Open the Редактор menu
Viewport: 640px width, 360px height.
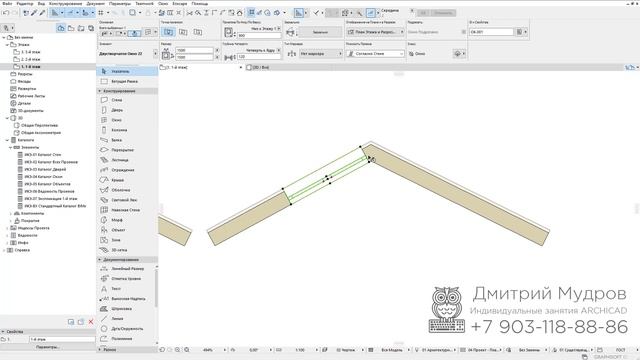pyautogui.click(x=24, y=3)
